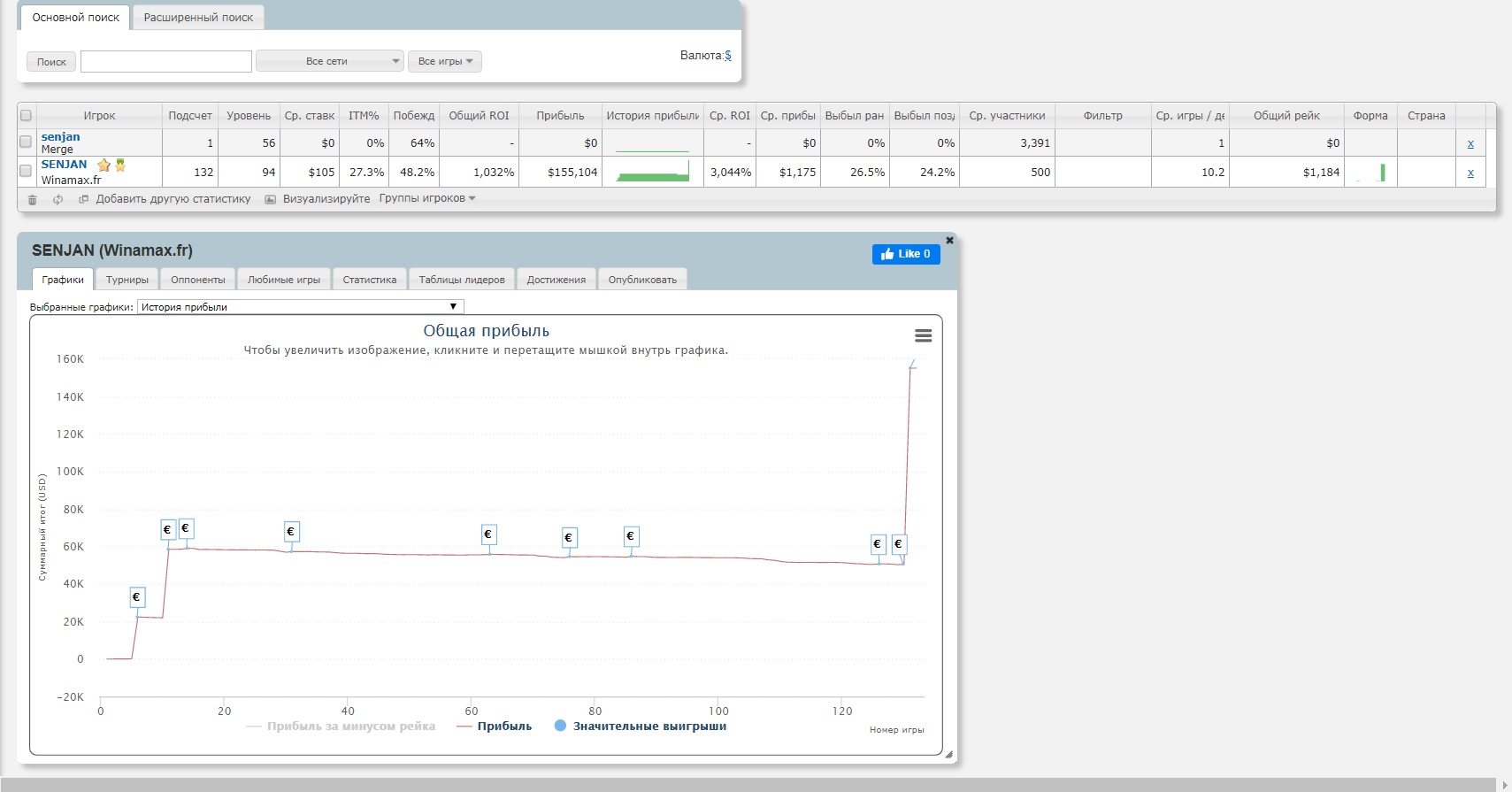This screenshot has height=792, width=1512.
Task: Open the chart hamburger menu icon
Action: [x=923, y=335]
